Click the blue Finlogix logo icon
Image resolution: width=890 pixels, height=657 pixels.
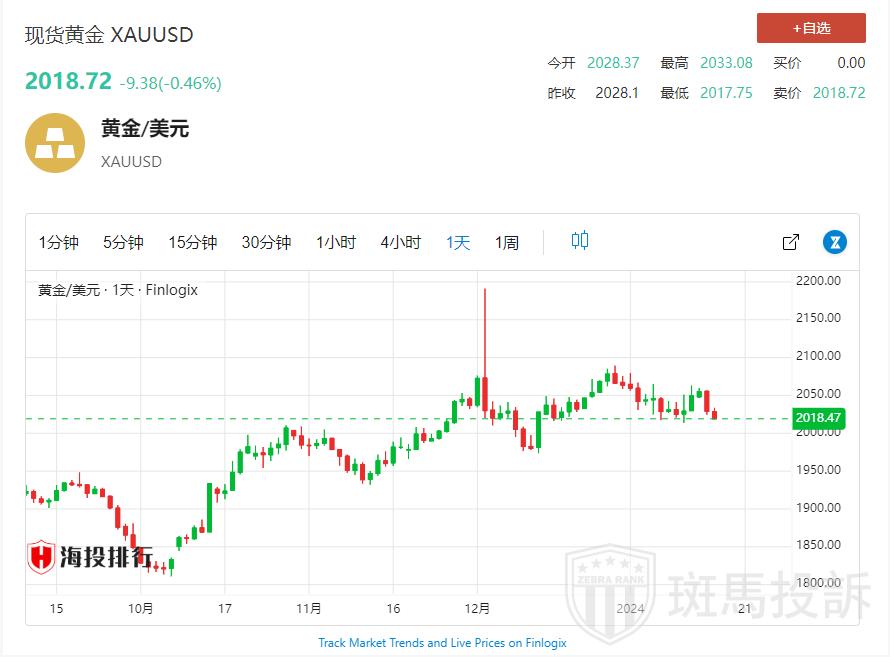835,242
